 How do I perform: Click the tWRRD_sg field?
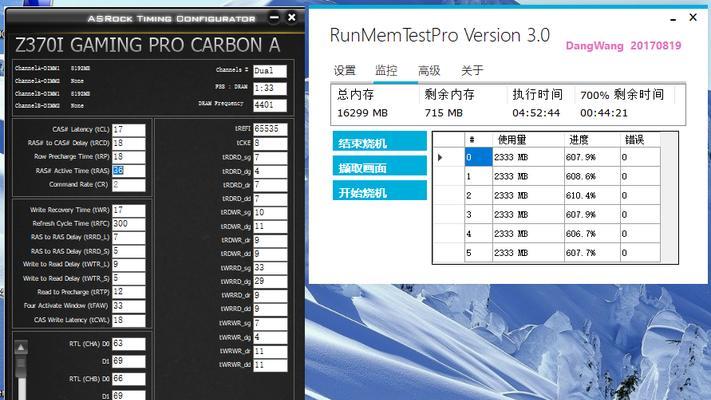point(270,268)
